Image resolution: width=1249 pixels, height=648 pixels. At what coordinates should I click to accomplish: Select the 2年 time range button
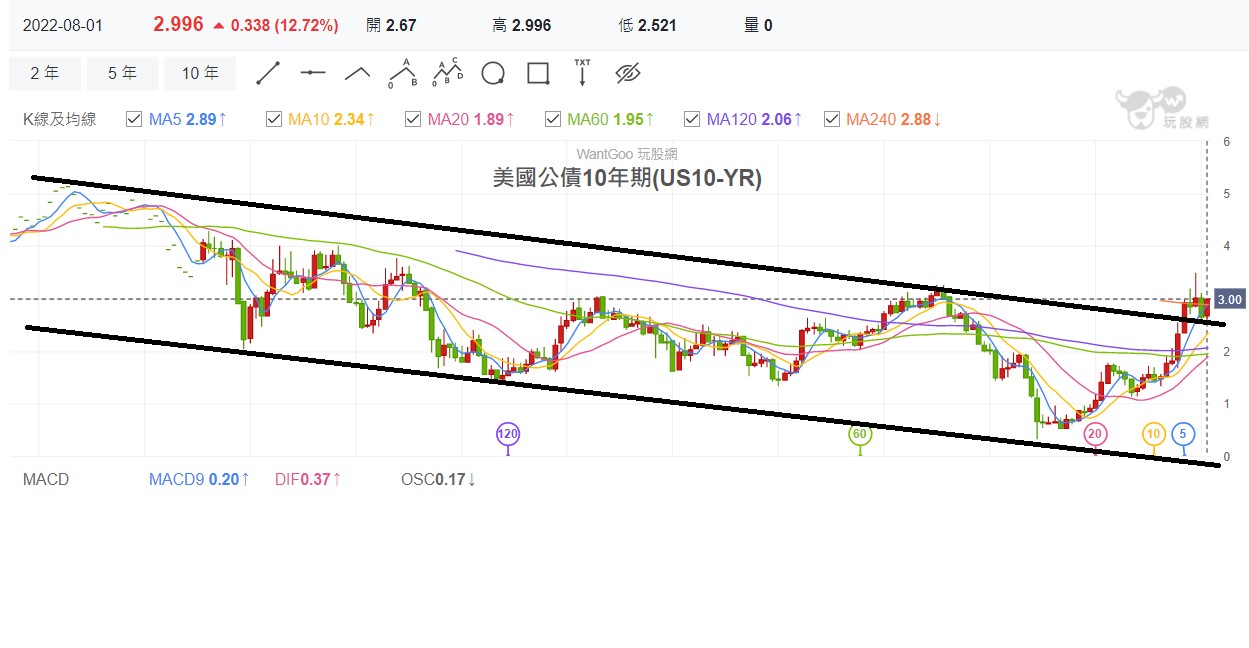[x=44, y=73]
